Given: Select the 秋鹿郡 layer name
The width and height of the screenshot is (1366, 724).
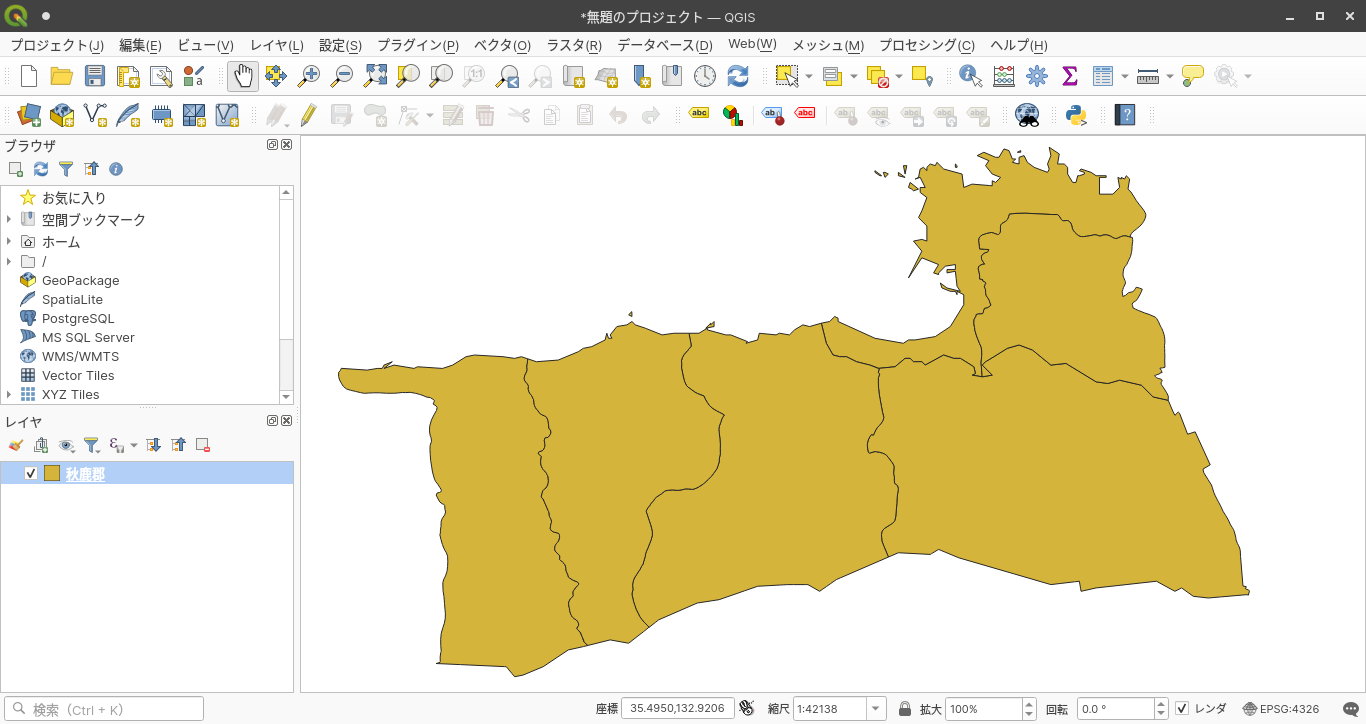Looking at the screenshot, I should pos(85,474).
